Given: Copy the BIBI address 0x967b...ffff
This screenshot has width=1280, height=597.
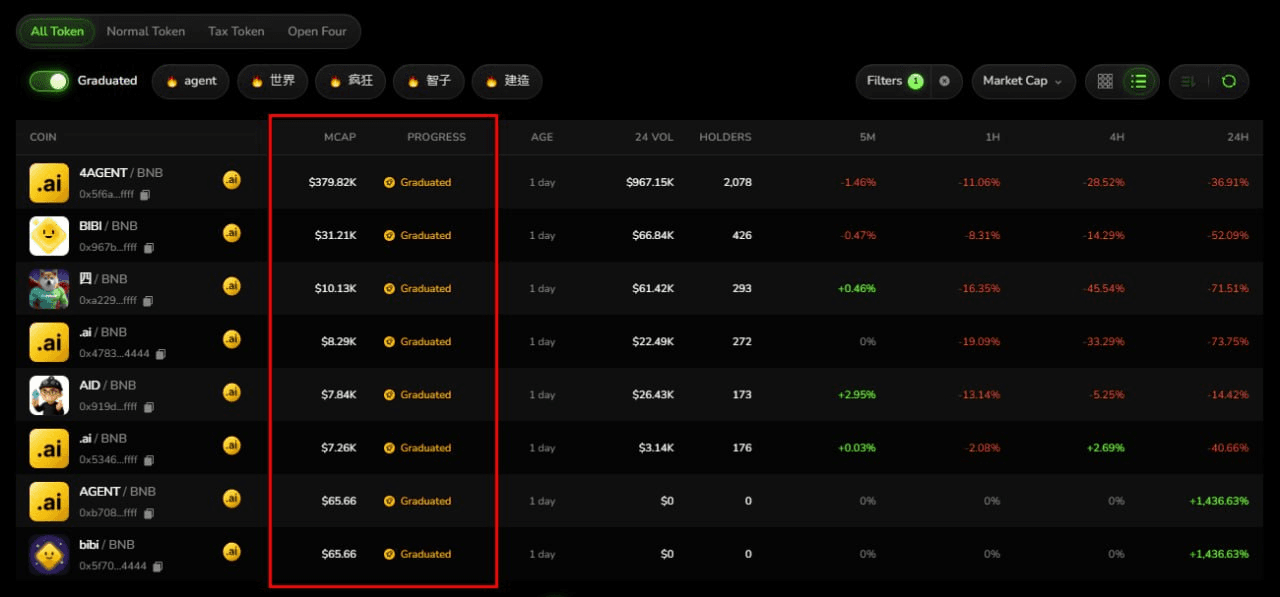Looking at the screenshot, I should 148,247.
